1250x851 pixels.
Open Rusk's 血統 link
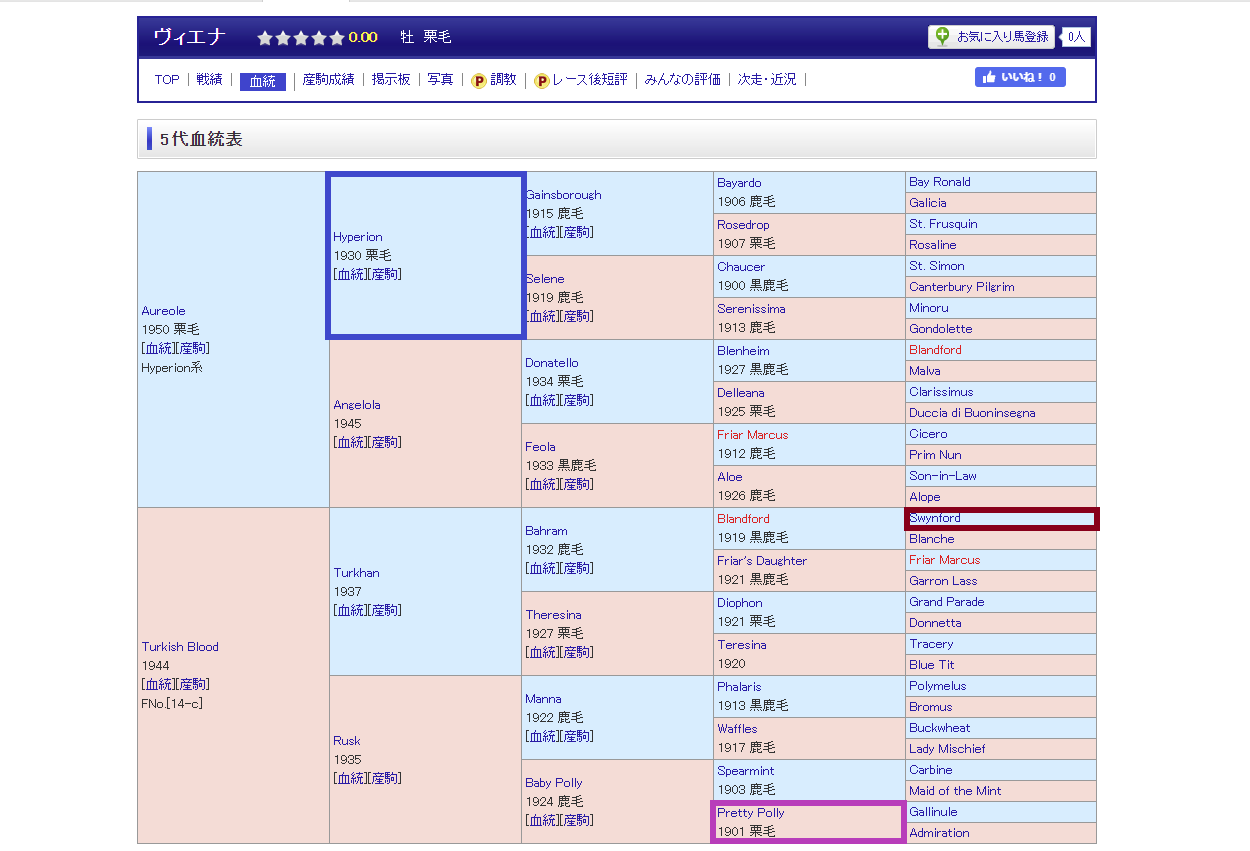[x=352, y=778]
